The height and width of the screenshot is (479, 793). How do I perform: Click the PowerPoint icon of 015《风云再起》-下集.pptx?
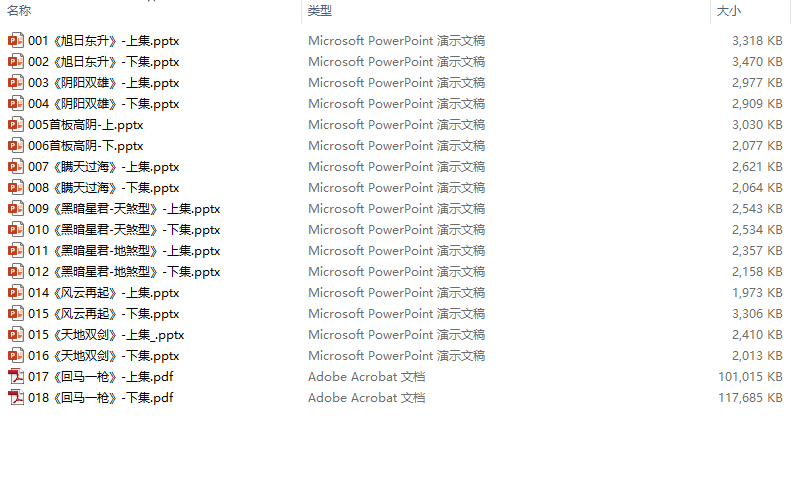pyautogui.click(x=16, y=314)
